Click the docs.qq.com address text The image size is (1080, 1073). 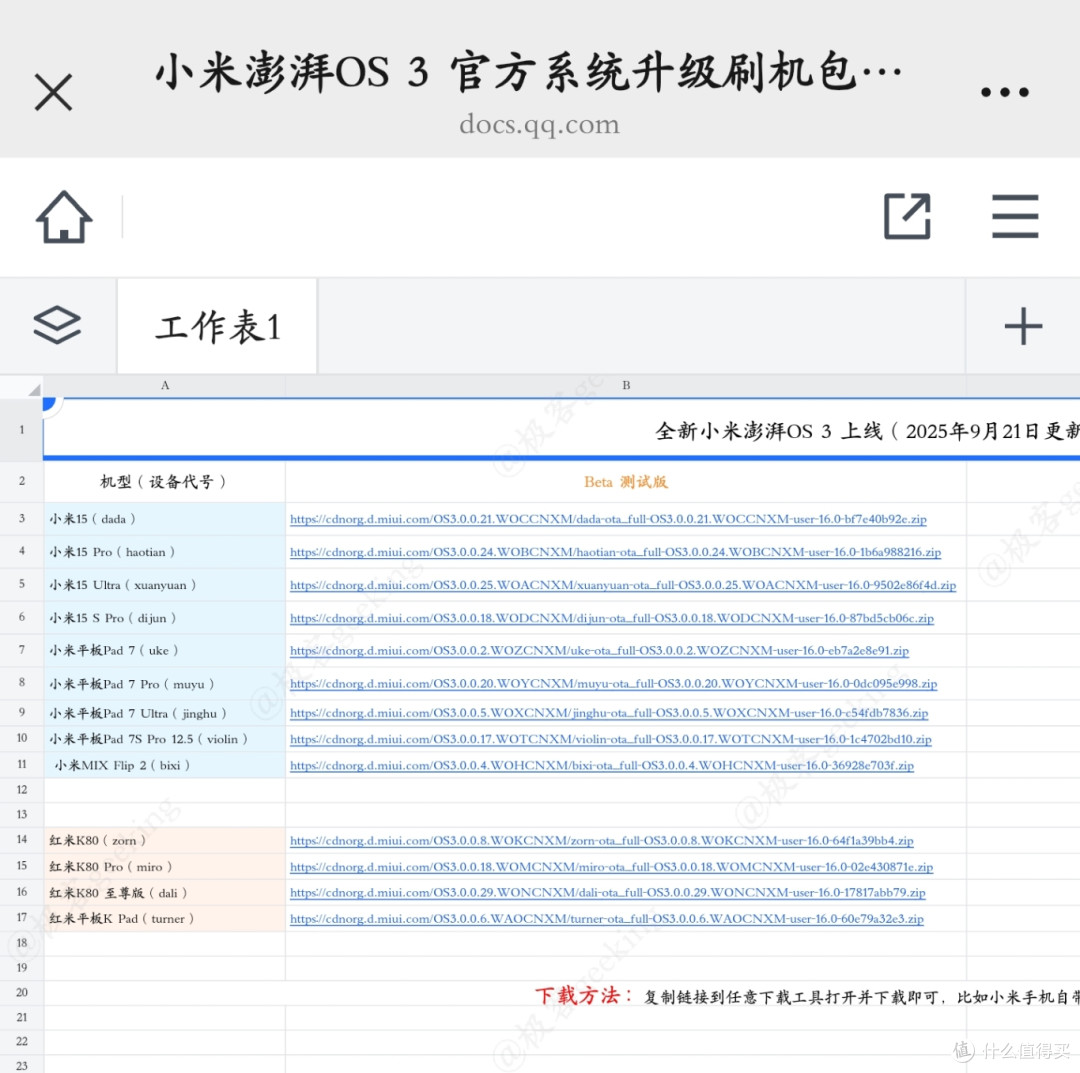[x=539, y=125]
